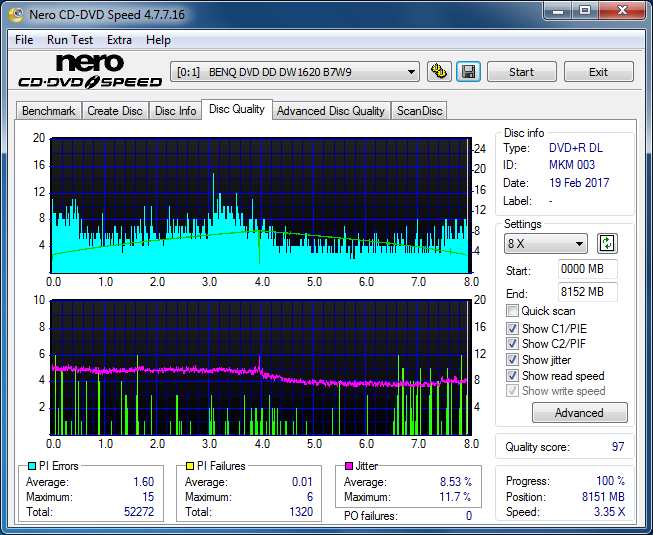Image resolution: width=653 pixels, height=535 pixels.
Task: Click the Position value 8151 MB
Action: (603, 497)
